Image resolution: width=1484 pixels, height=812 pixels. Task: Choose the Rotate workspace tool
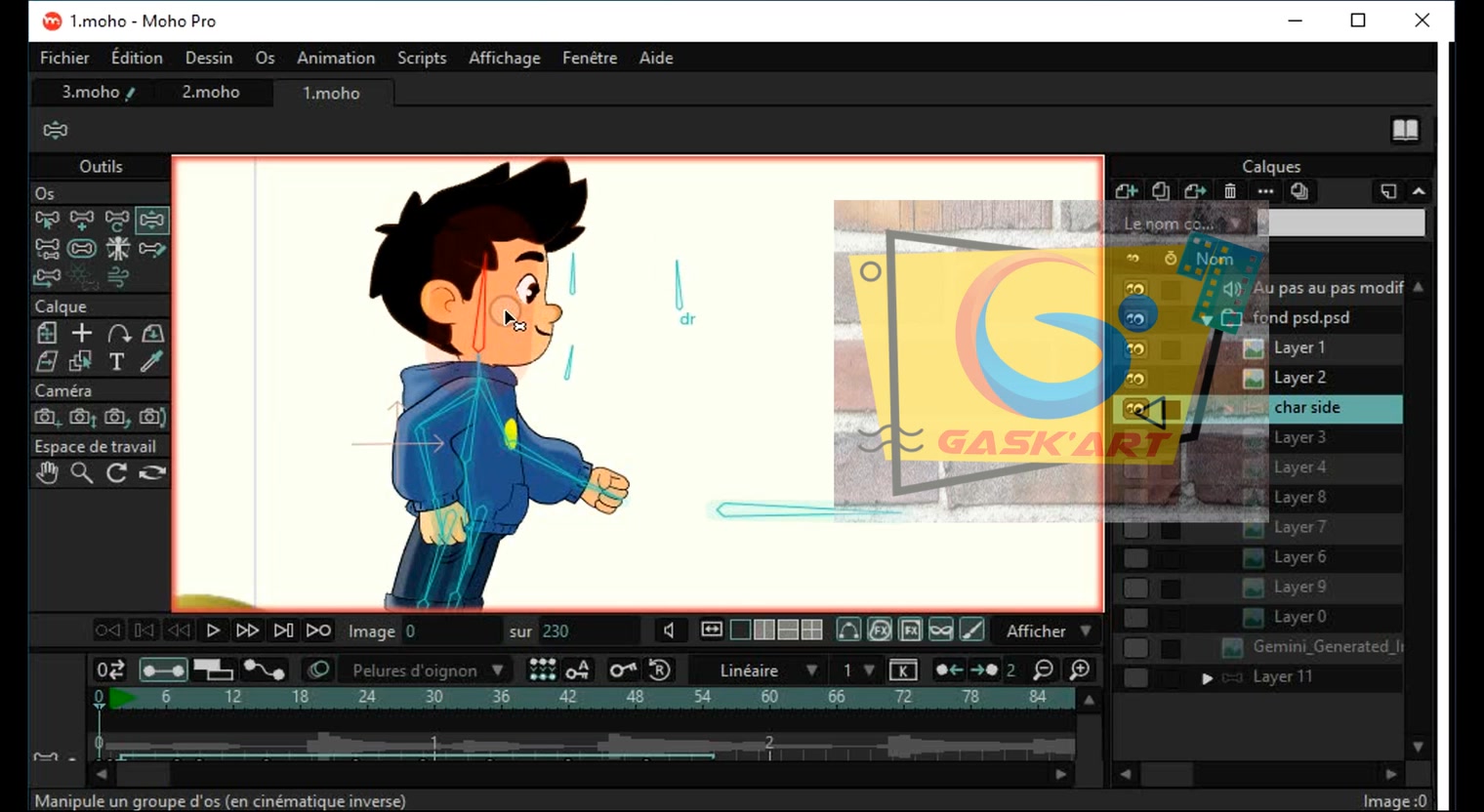[116, 473]
